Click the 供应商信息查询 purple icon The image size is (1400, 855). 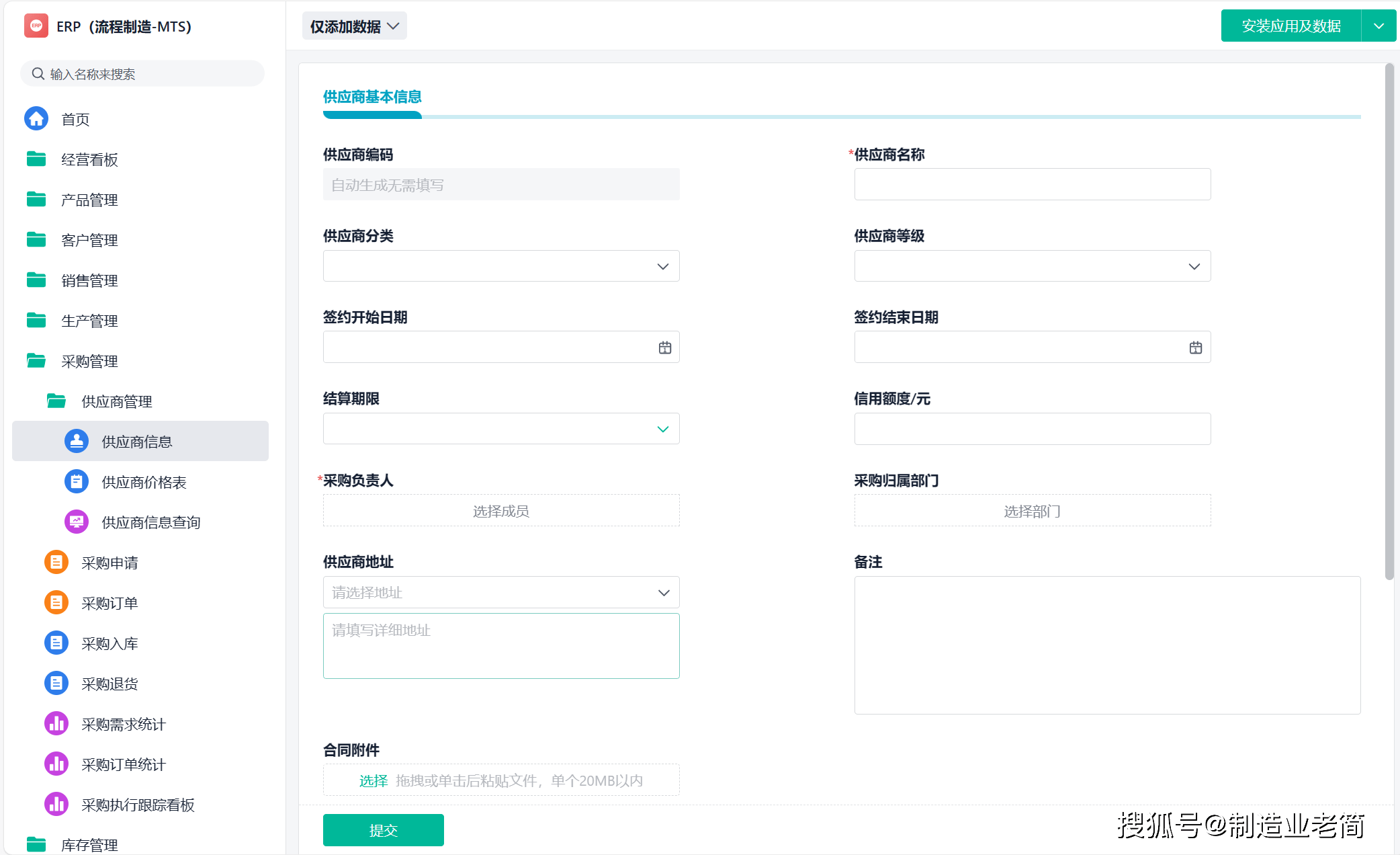point(77,522)
